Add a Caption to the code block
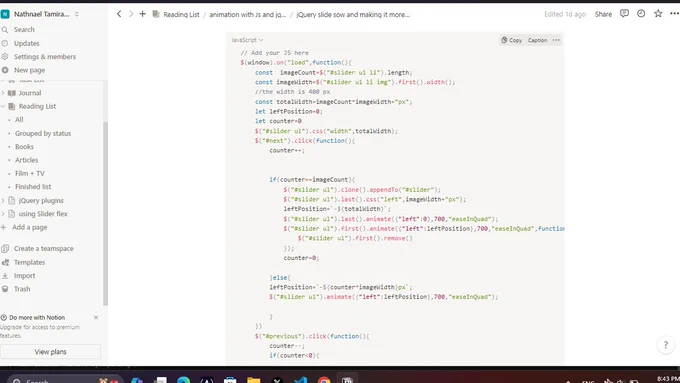680x383 pixels. click(537, 40)
